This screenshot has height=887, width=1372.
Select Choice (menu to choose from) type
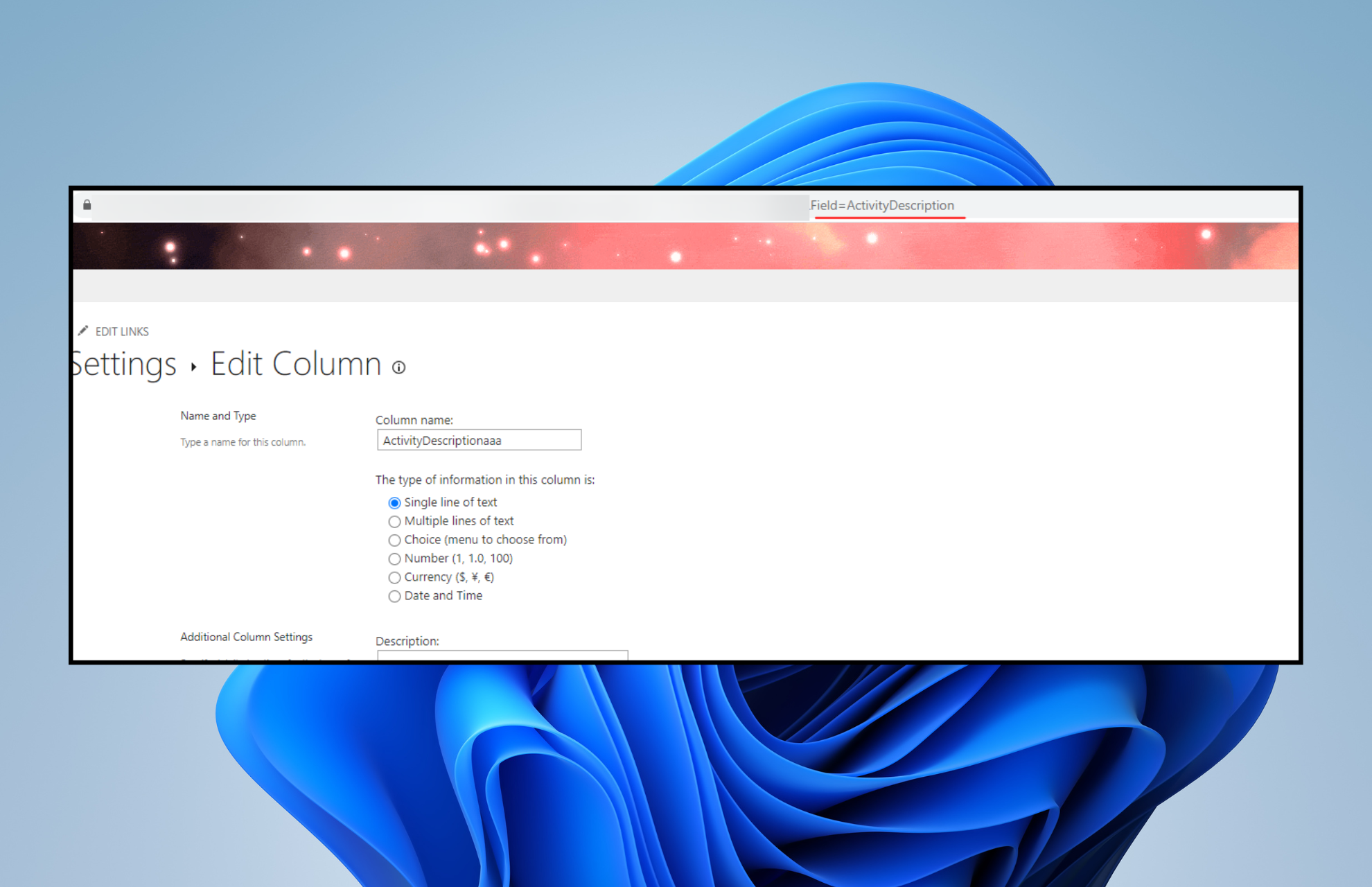pyautogui.click(x=394, y=540)
